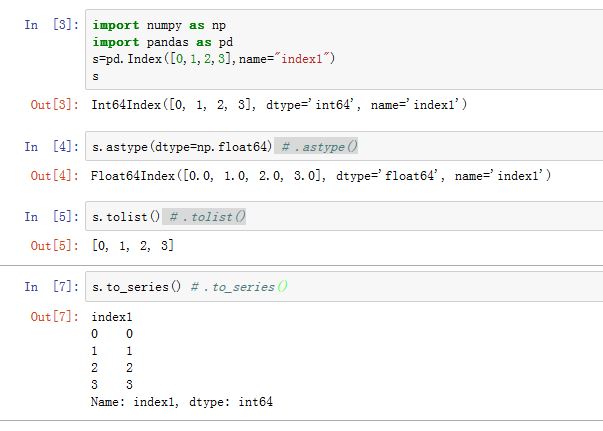This screenshot has height=431, width=603.
Task: Click the '# .astype()' comment
Action: click(319, 147)
